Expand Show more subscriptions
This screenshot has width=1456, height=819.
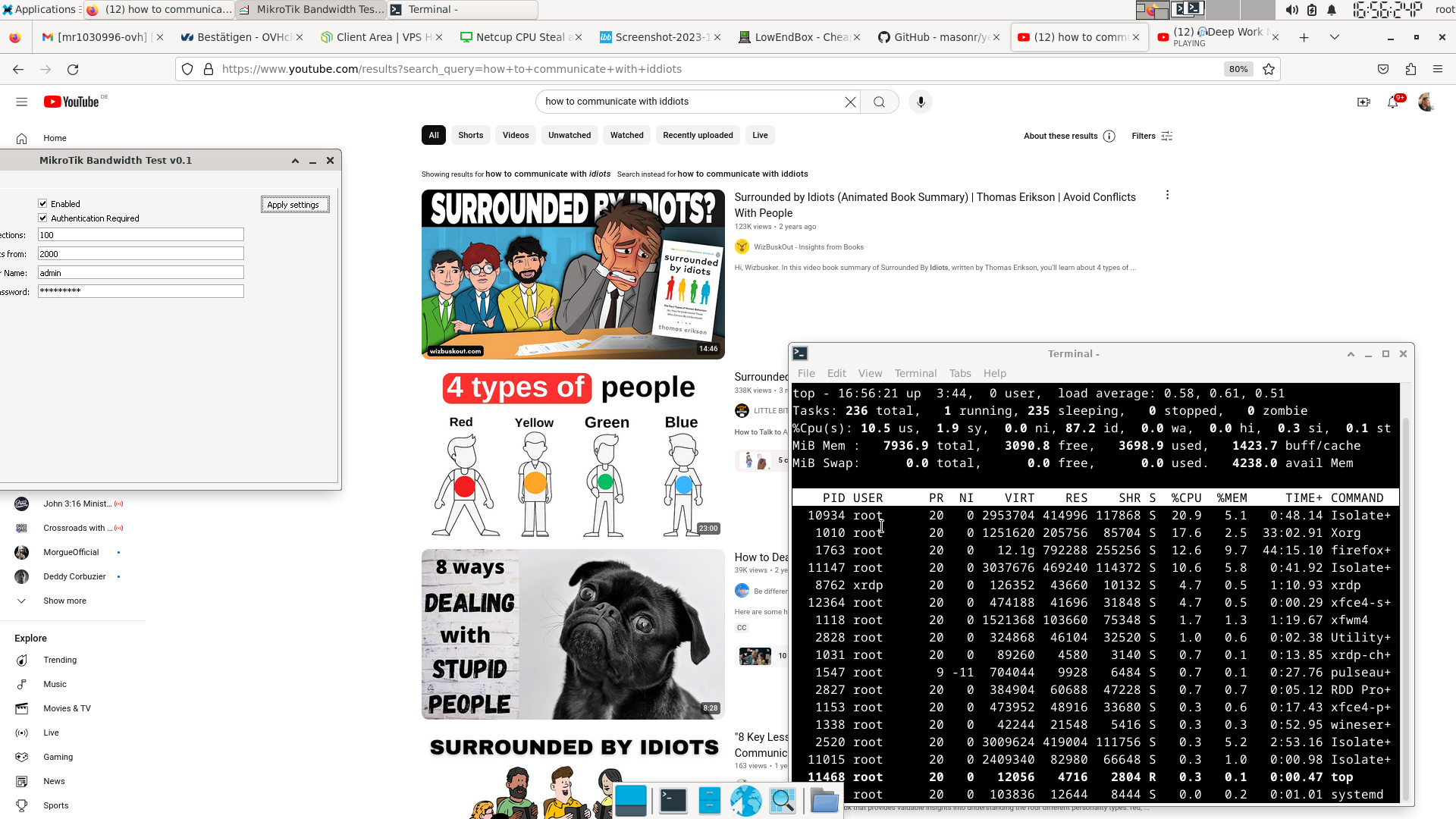64,601
